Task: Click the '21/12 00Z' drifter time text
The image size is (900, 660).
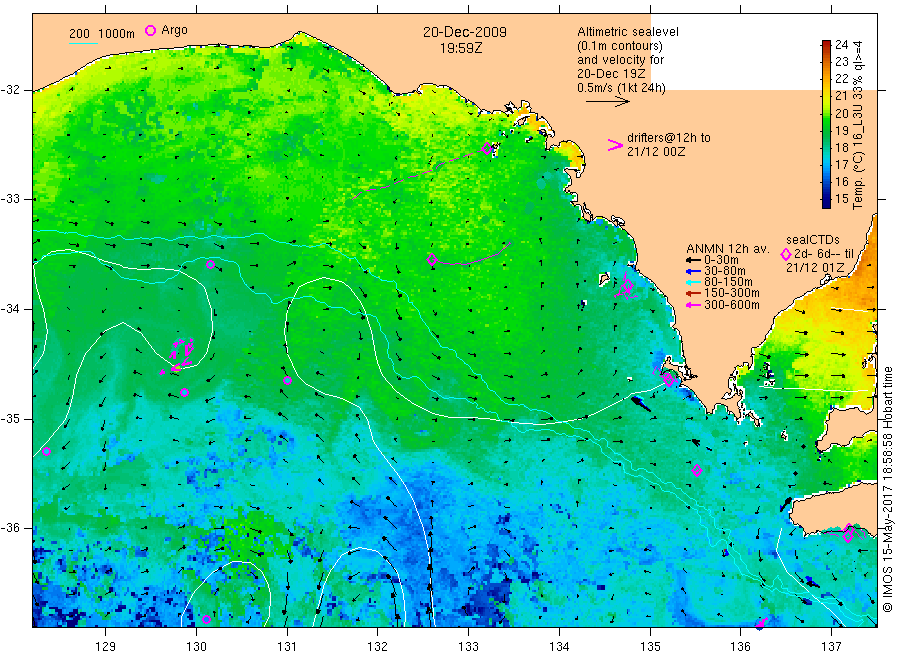Action: pos(656,152)
